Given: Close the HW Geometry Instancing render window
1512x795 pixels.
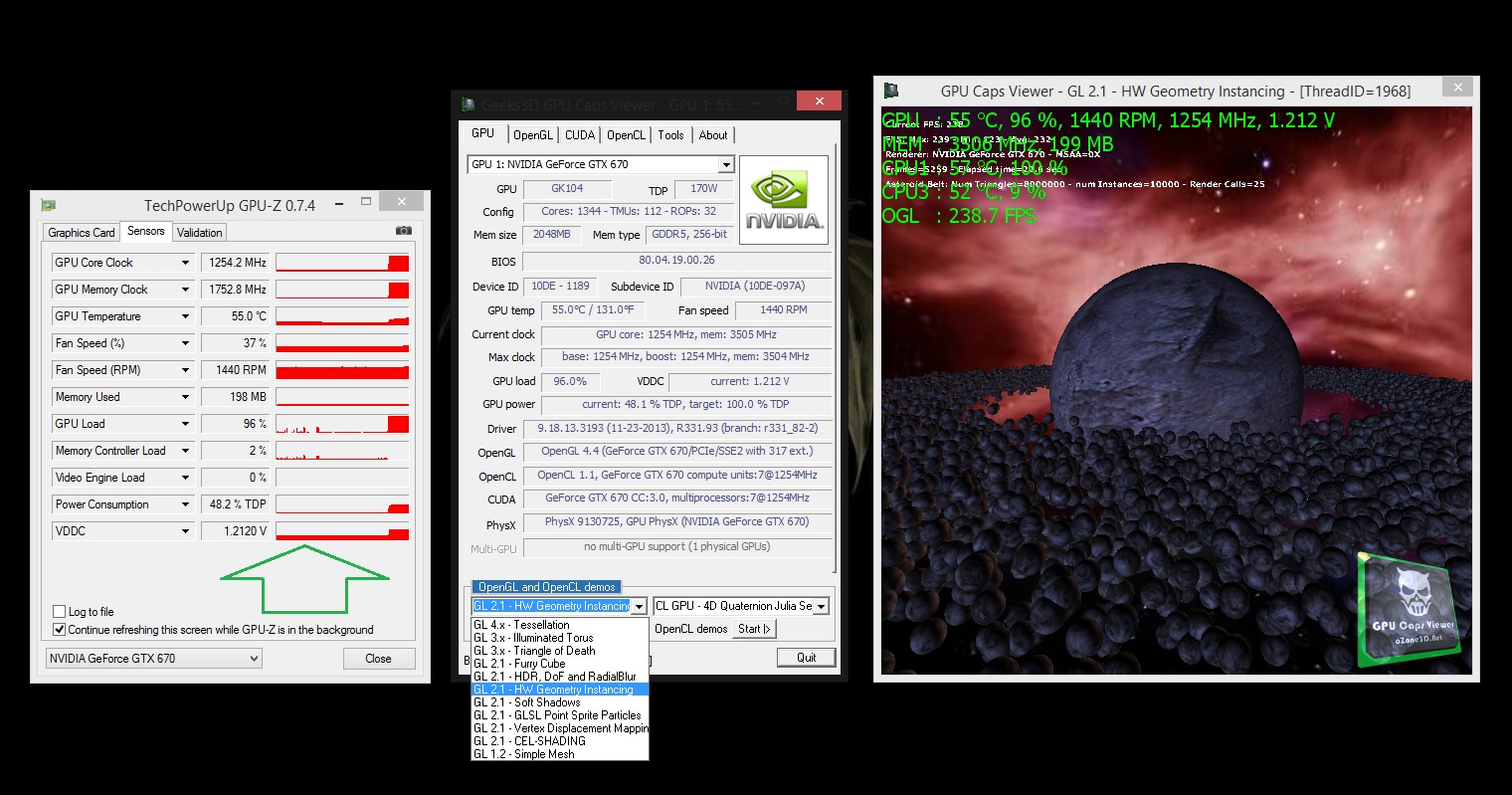Looking at the screenshot, I should (1458, 88).
